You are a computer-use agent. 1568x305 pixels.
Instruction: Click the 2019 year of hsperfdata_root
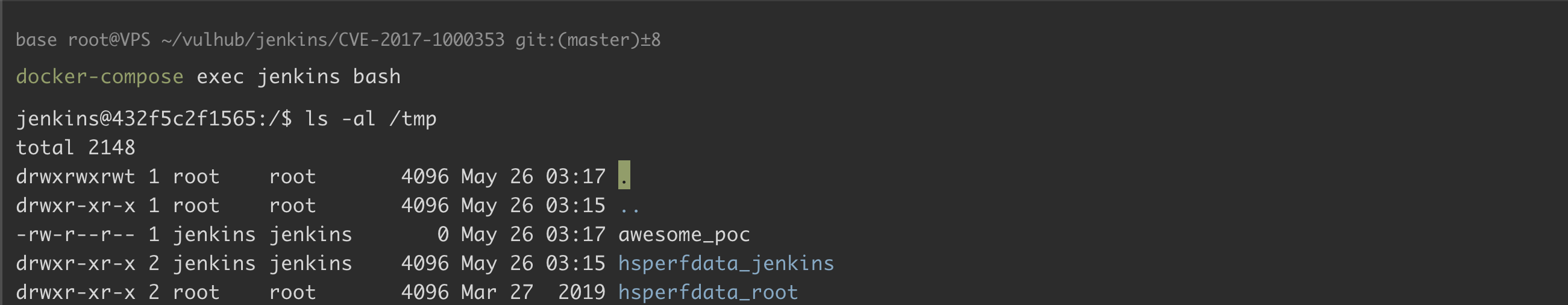582,292
